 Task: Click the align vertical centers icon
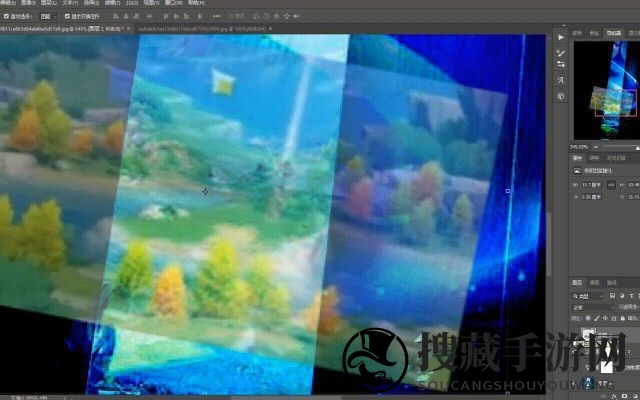tap(176, 16)
